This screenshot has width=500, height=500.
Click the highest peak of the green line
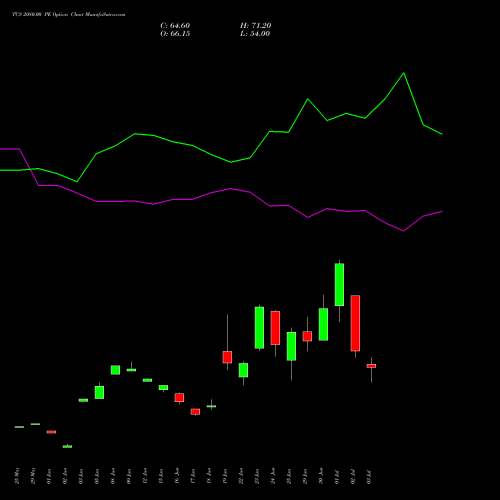pos(404,73)
